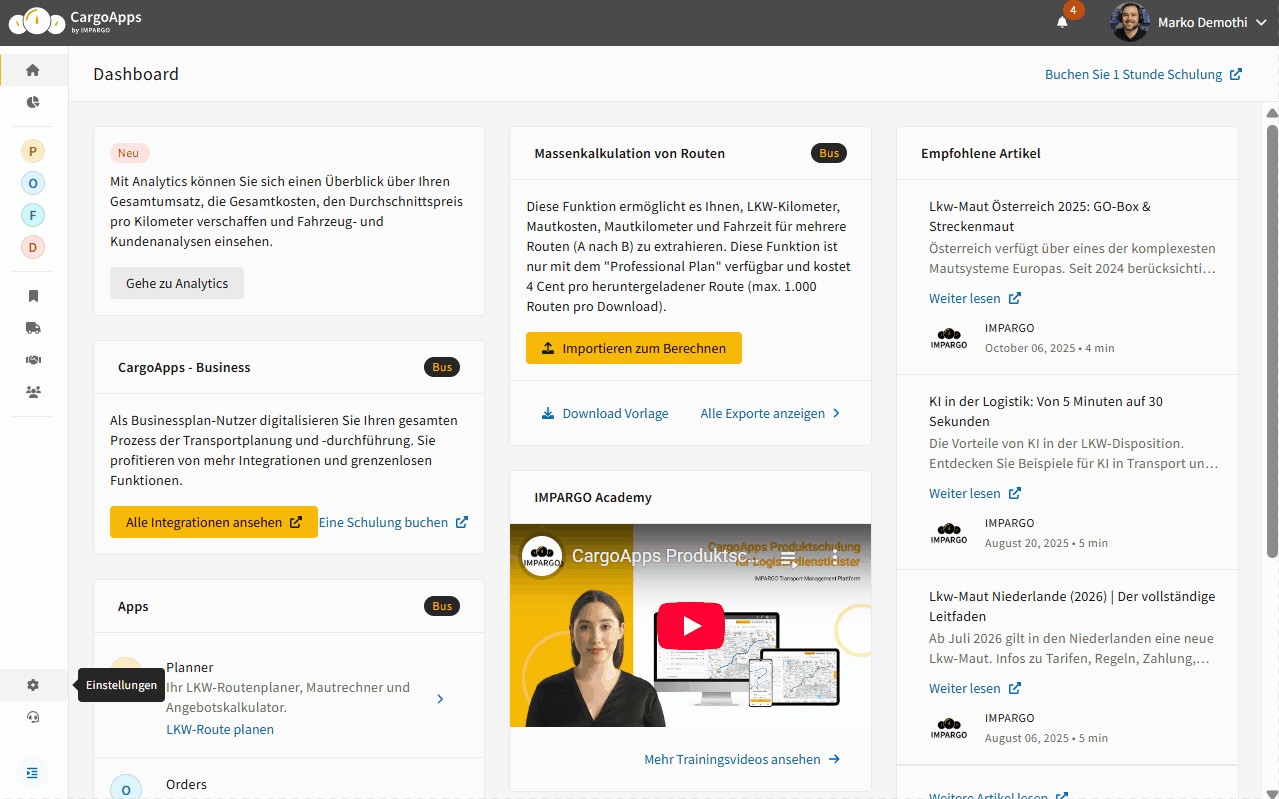Click 'Importieren zum Berechnen' button

click(633, 348)
